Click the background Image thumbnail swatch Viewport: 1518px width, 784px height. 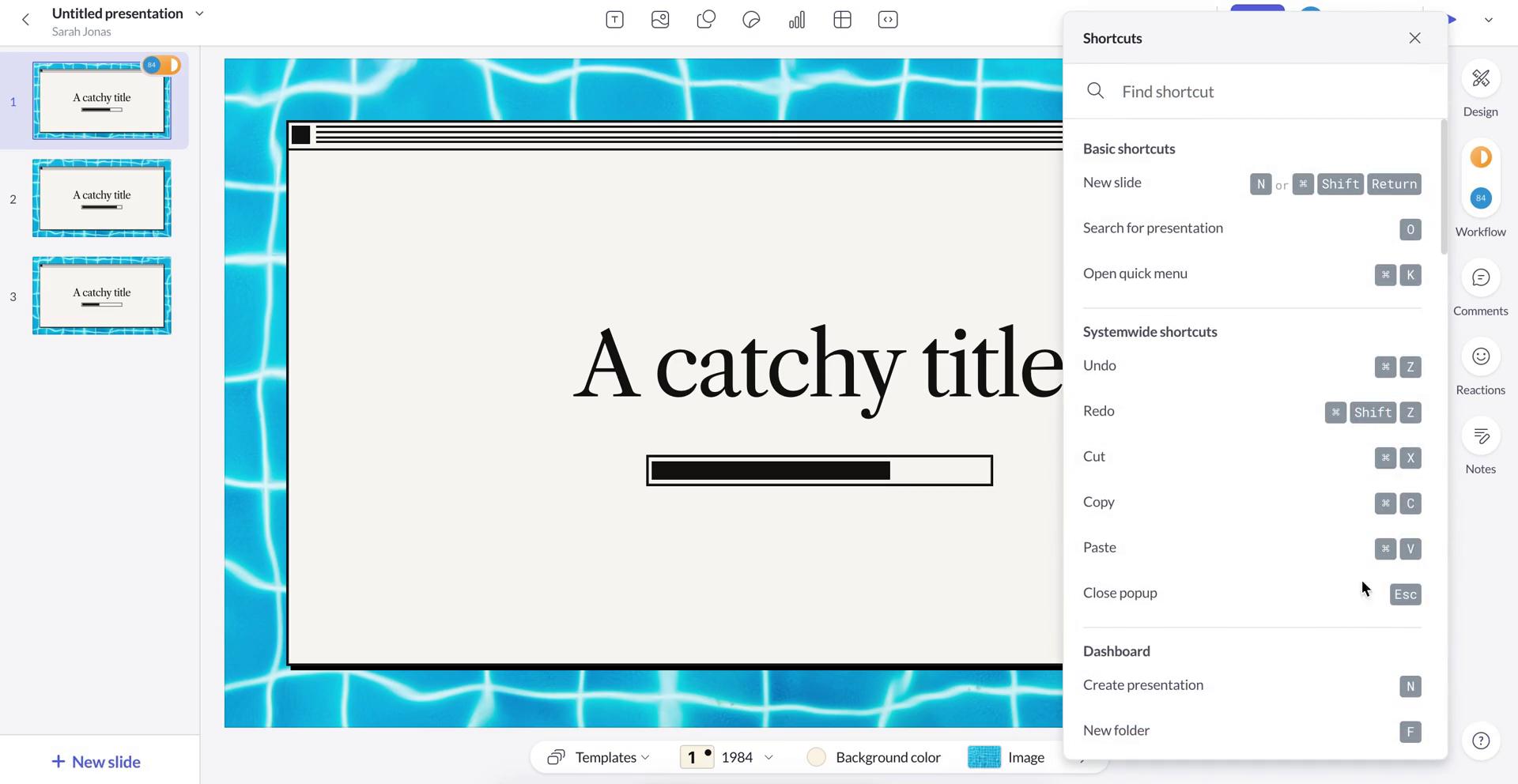coord(984,757)
